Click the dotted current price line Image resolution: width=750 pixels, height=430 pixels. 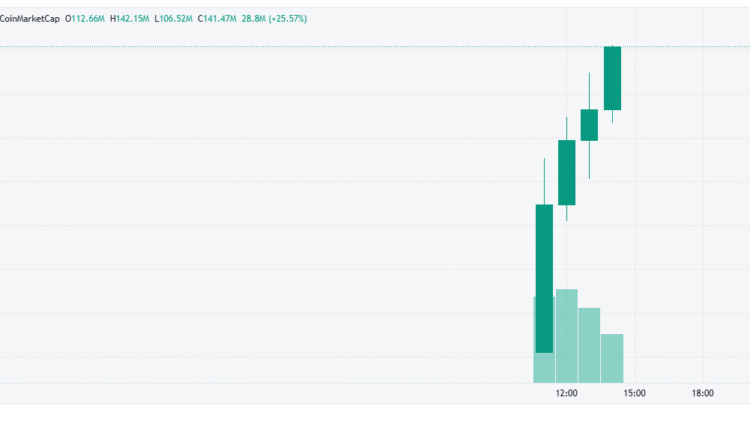point(300,47)
